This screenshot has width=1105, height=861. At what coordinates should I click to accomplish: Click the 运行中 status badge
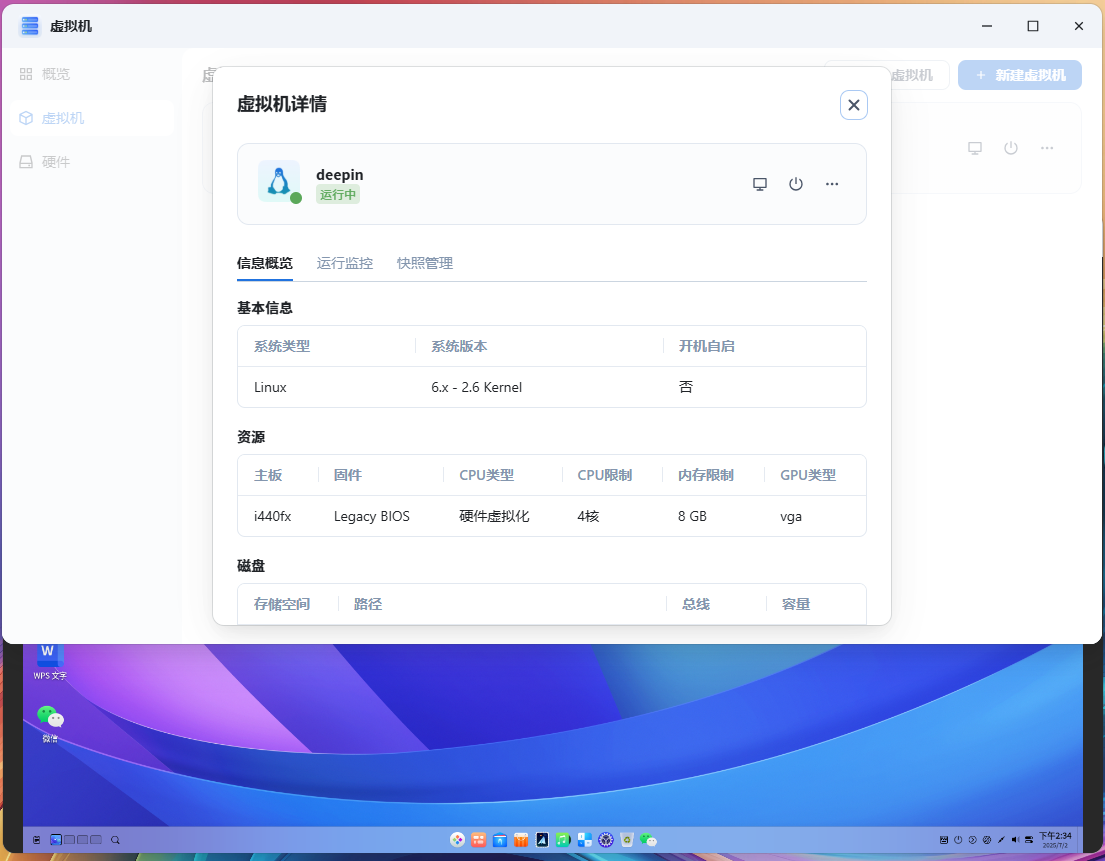point(338,195)
